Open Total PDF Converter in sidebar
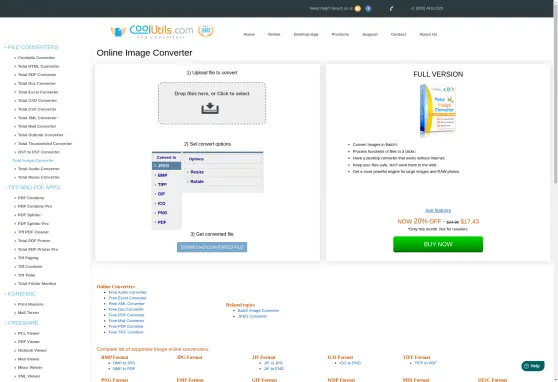The height and width of the screenshot is (382, 558). (x=37, y=75)
